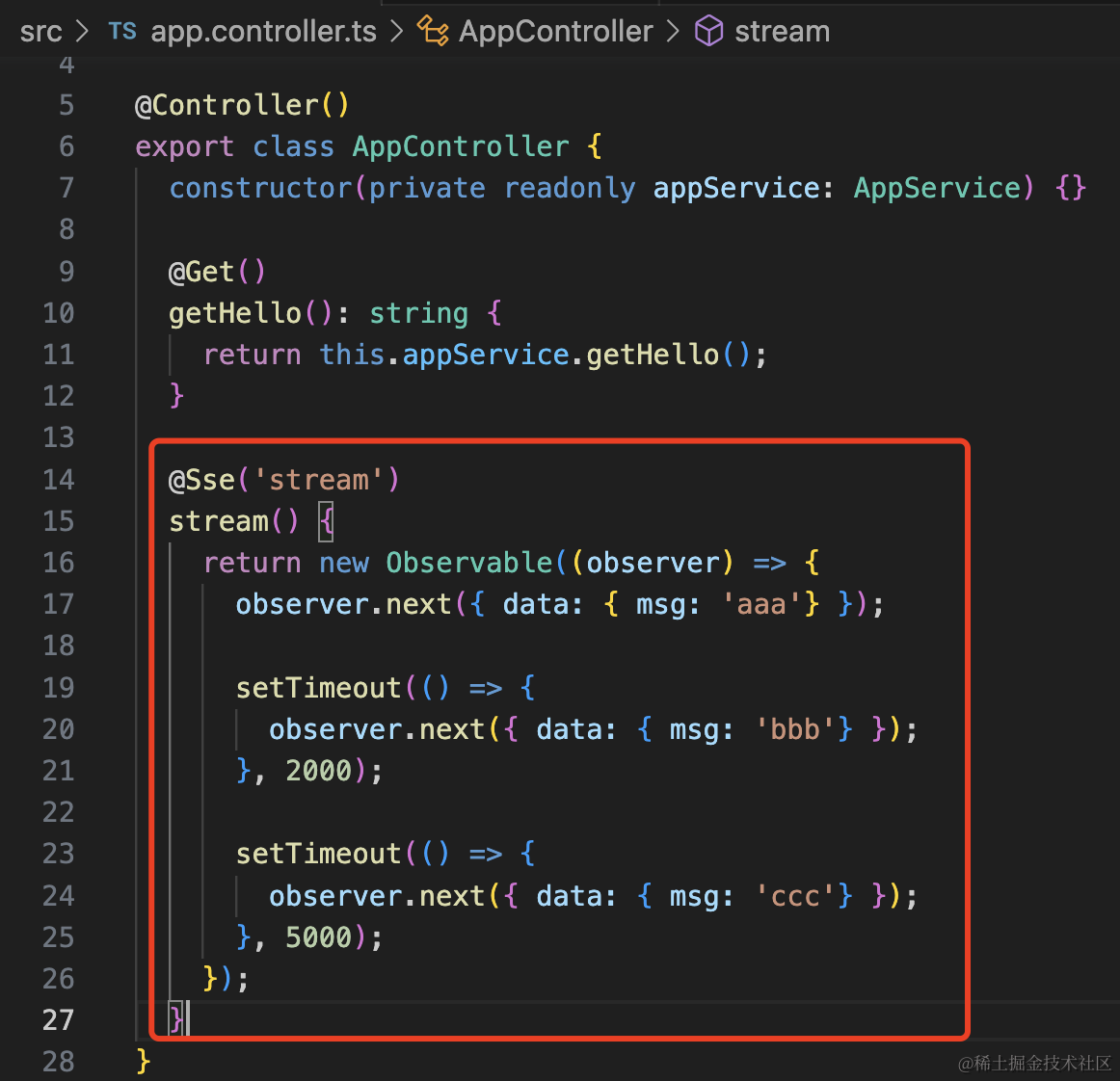Viewport: 1120px width, 1081px height.
Task: Click the 'bbb' string literal
Action: (x=795, y=729)
